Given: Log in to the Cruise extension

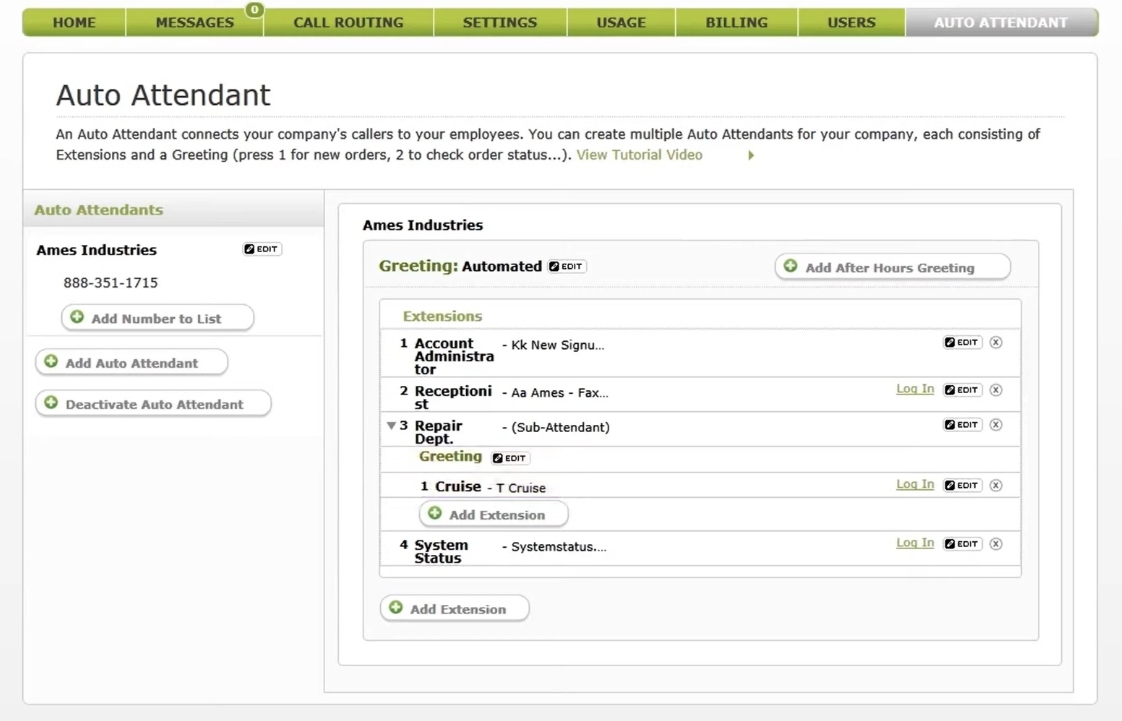Looking at the screenshot, I should [x=915, y=484].
